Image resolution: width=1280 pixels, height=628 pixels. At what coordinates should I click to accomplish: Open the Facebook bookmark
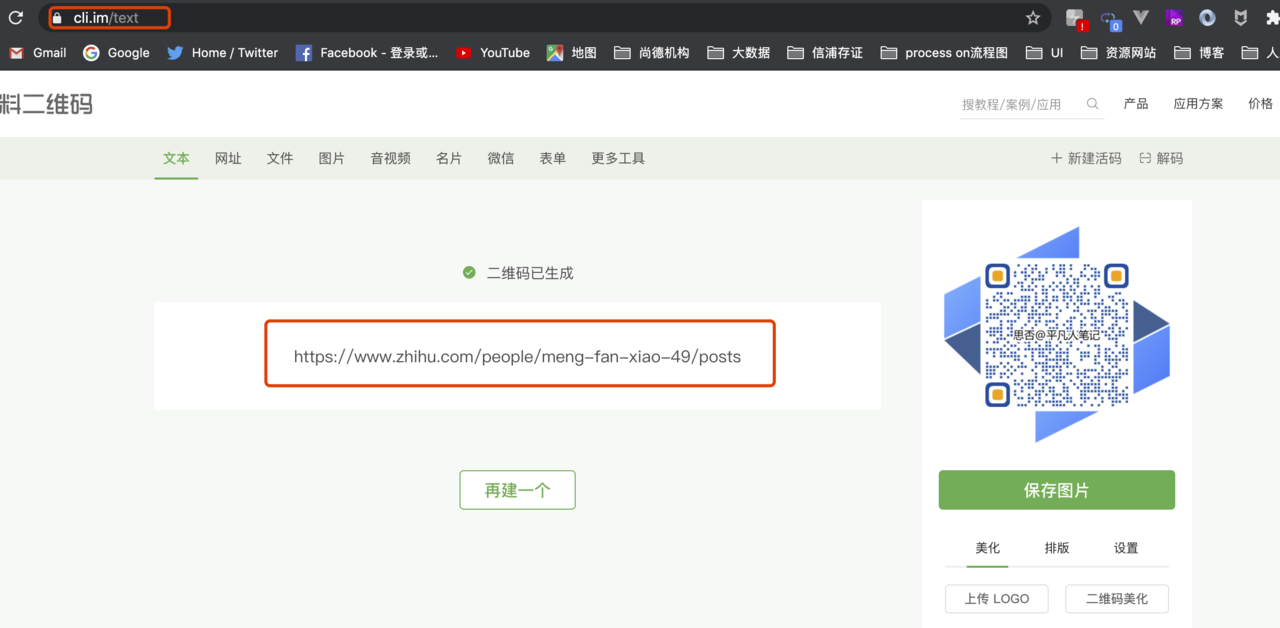[366, 53]
